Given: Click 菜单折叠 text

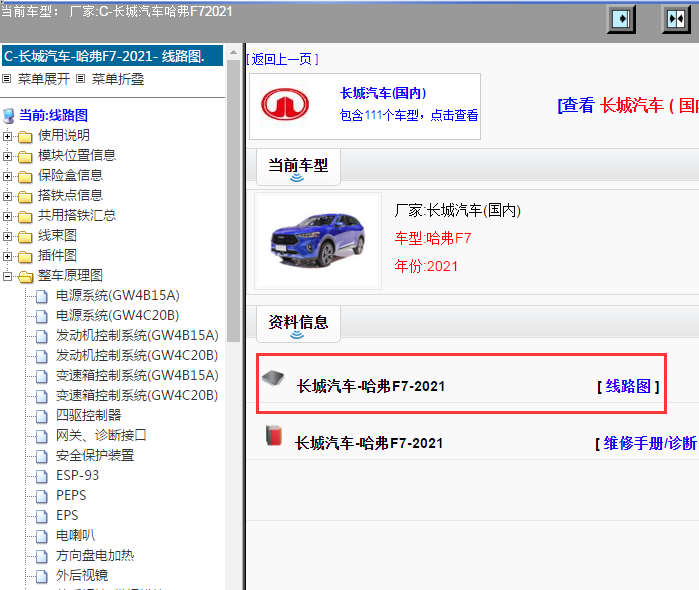Looking at the screenshot, I should (118, 79).
